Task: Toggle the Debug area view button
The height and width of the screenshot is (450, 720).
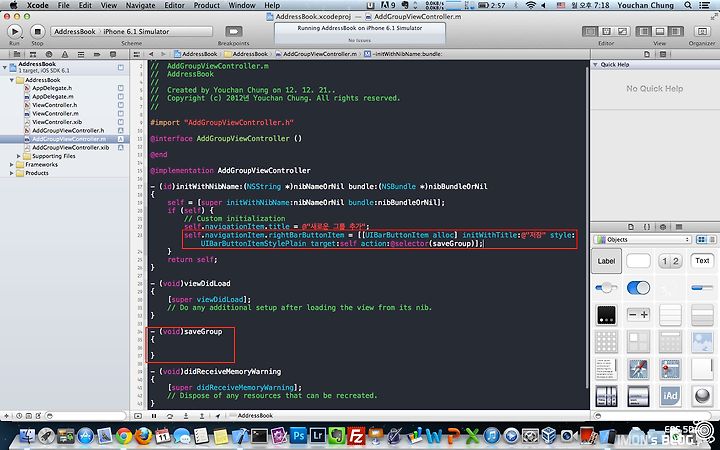Action: click(x=660, y=31)
